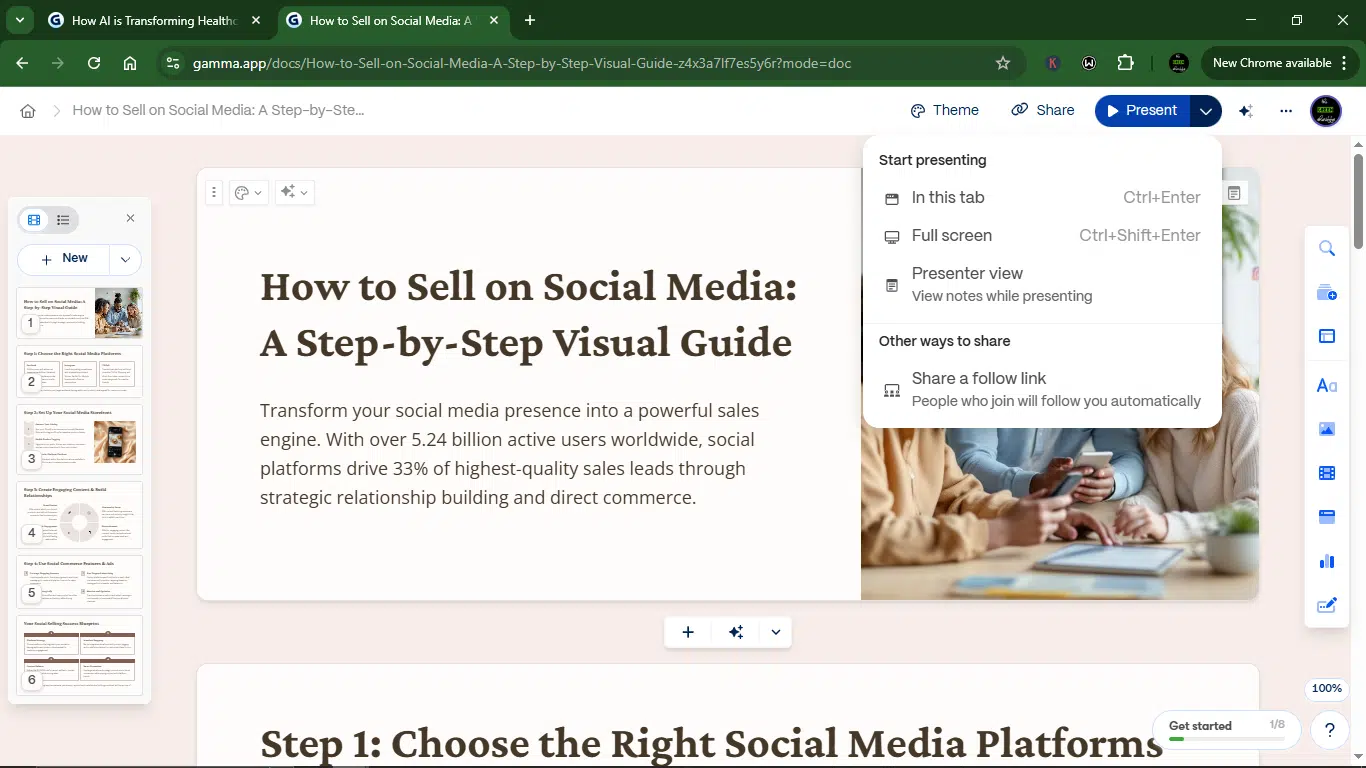This screenshot has width=1366, height=768.
Task: Close the slide navigation panel
Action: pyautogui.click(x=130, y=218)
